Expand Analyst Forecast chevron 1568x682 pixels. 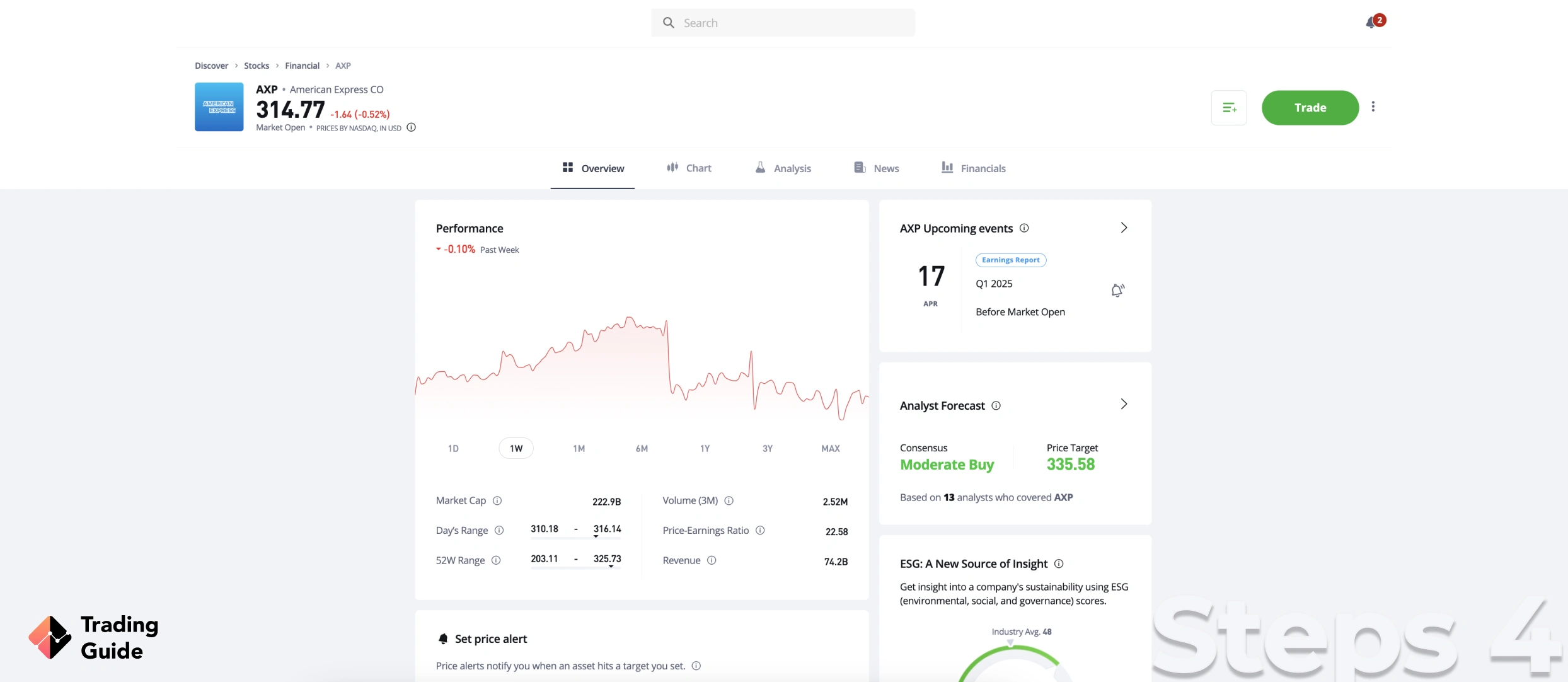(x=1124, y=404)
